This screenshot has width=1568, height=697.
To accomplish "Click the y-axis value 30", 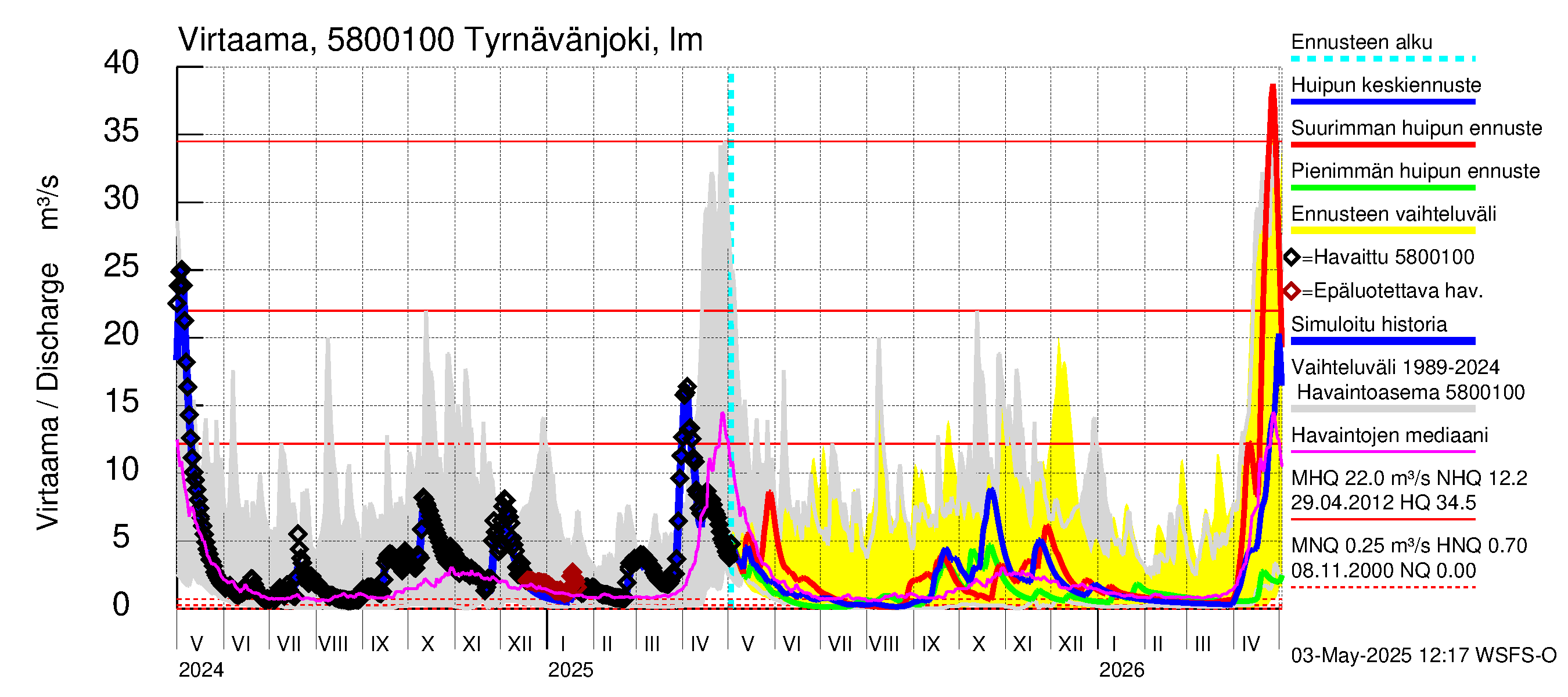I will 121,199.
